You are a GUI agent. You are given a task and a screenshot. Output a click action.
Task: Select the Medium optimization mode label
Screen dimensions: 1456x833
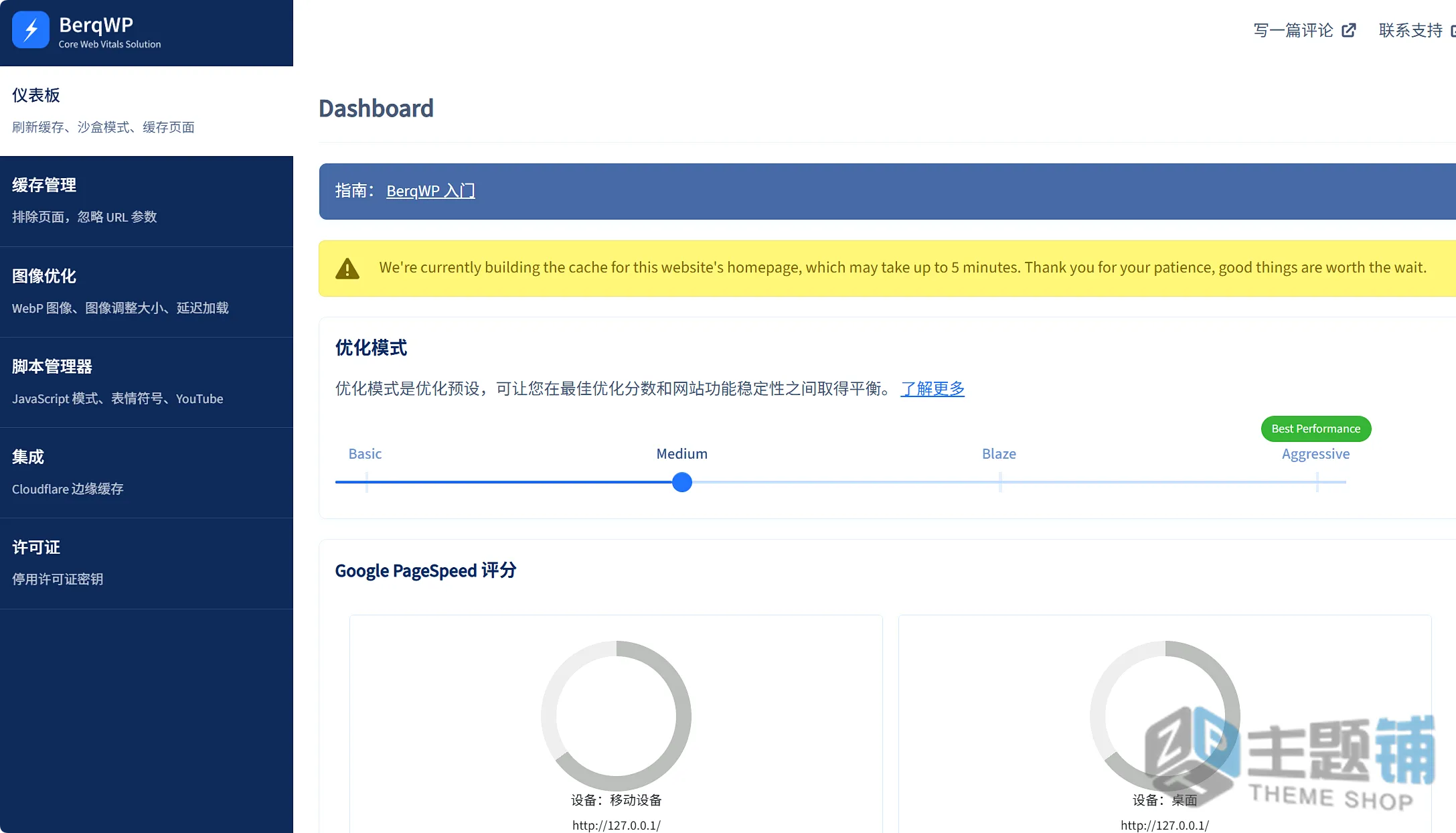[x=681, y=453]
